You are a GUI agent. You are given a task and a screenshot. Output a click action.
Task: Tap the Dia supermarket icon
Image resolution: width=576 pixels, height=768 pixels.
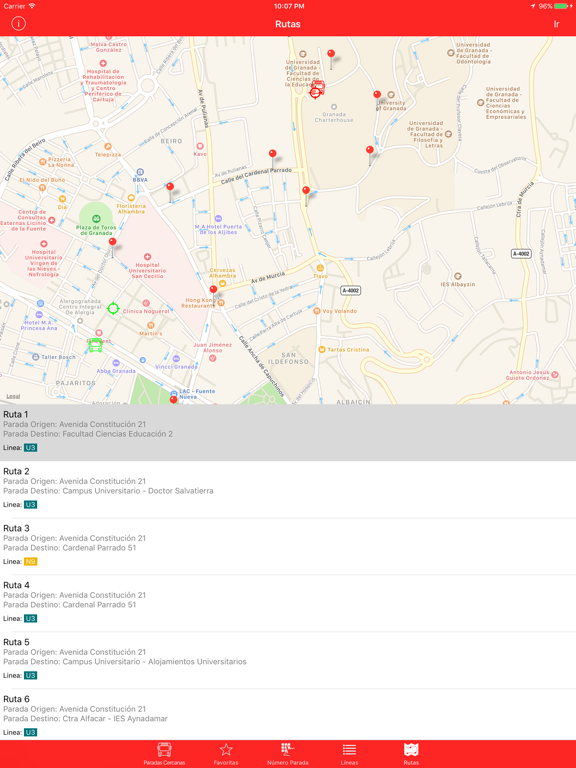(62, 199)
